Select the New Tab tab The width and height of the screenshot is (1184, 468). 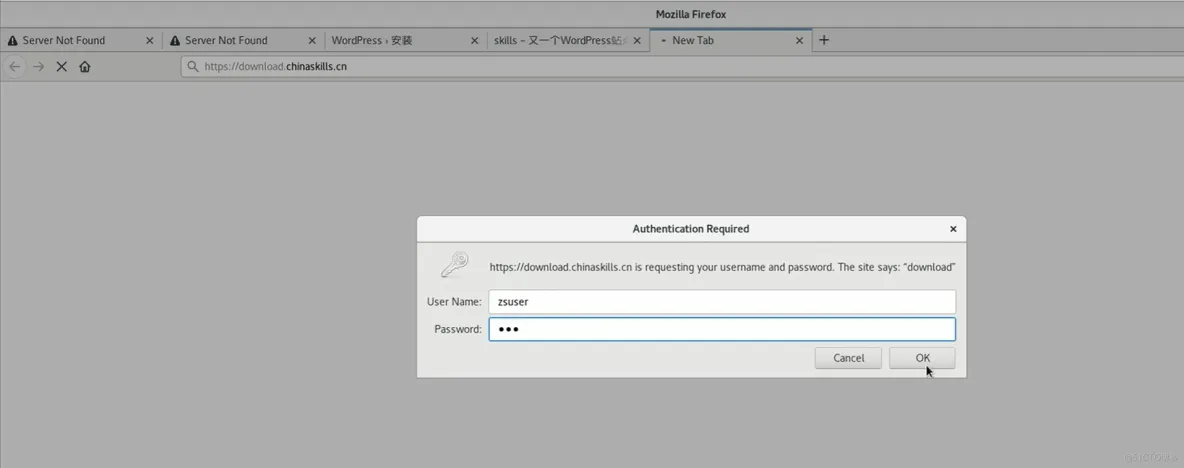pyautogui.click(x=730, y=40)
